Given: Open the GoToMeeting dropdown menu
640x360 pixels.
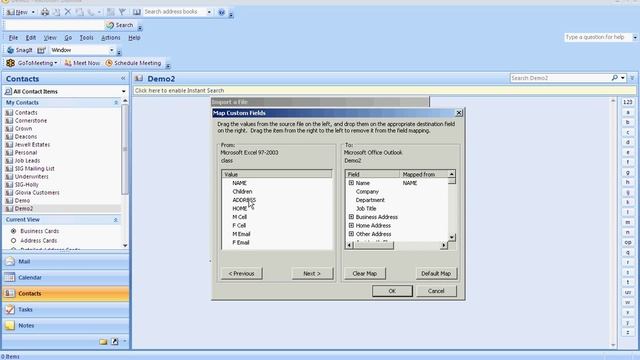Looking at the screenshot, I should (56, 63).
